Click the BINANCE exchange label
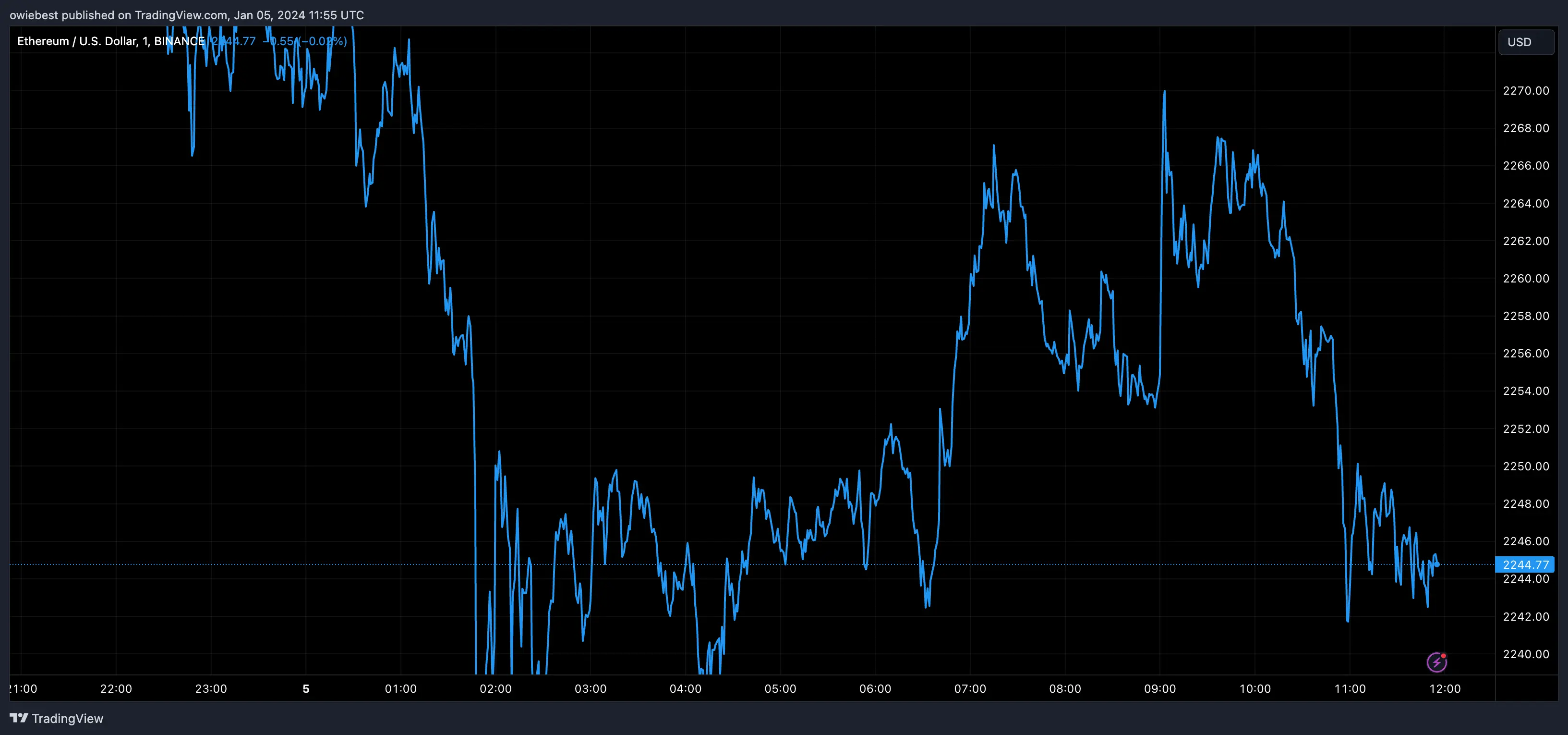1568x735 pixels. click(178, 41)
